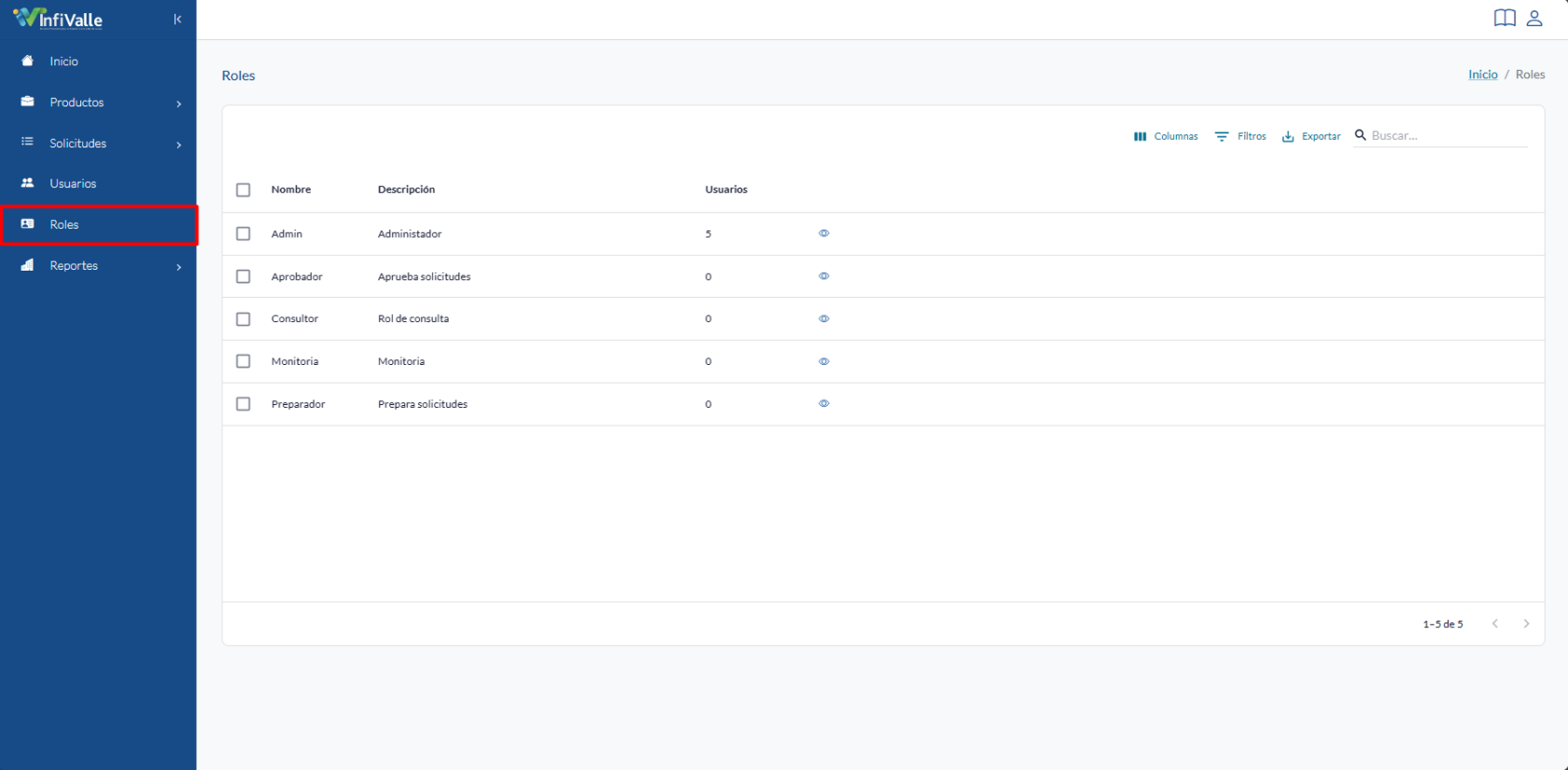The image size is (1568, 770).
Task: Click the Roles breadcrumb text
Action: tap(1530, 75)
